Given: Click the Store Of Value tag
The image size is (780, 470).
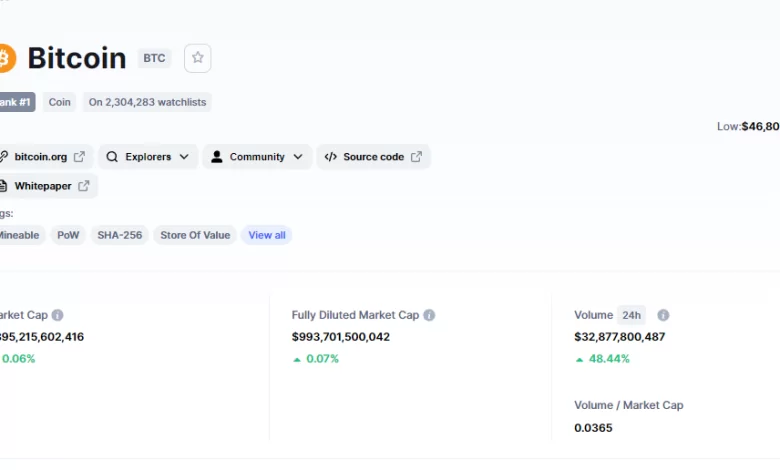Looking at the screenshot, I should tap(195, 235).
